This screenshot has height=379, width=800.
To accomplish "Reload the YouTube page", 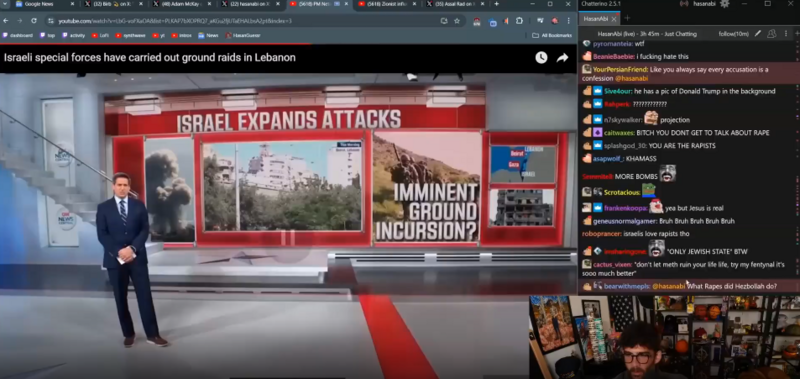I will 34,21.
